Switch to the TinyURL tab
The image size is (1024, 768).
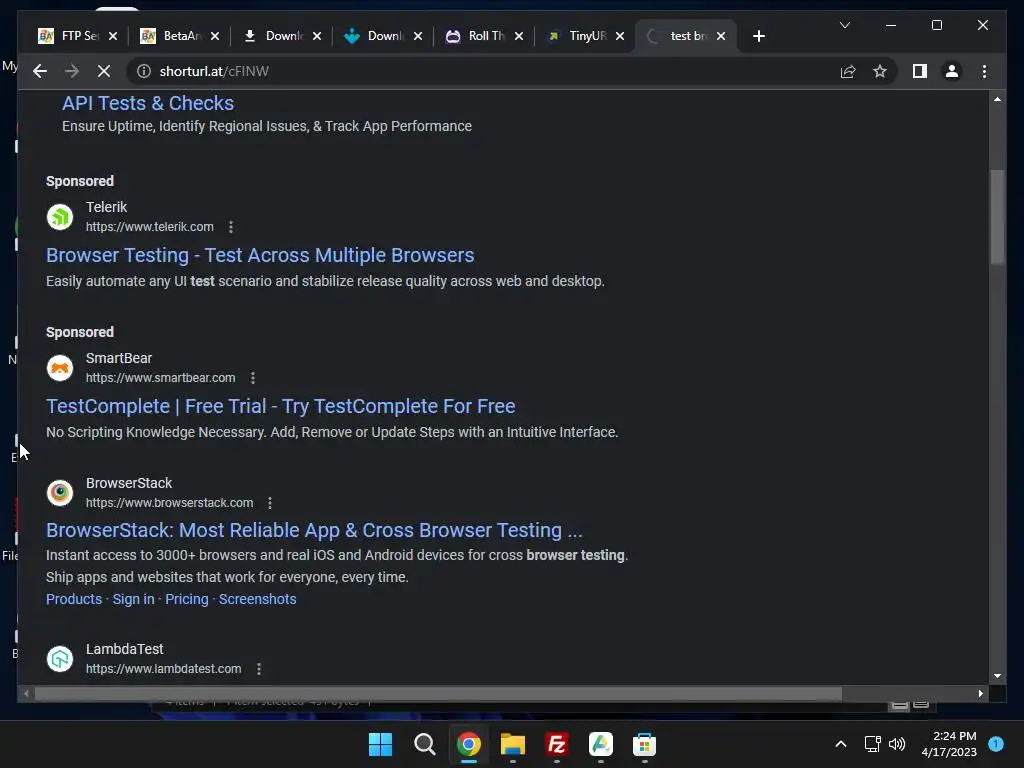(x=578, y=36)
